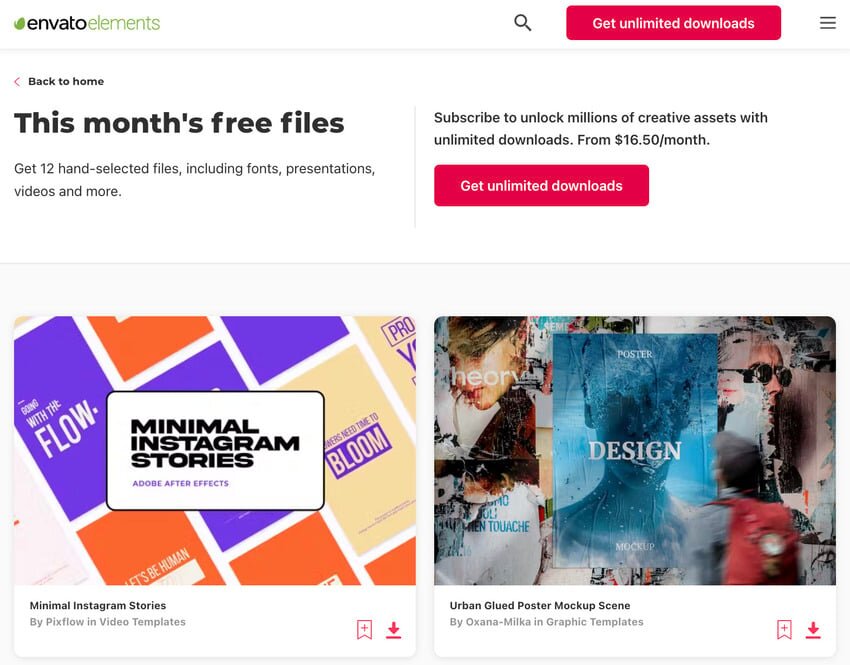850x665 pixels.
Task: Open Urban Poster Mockup preview thumbnail
Action: (635, 450)
